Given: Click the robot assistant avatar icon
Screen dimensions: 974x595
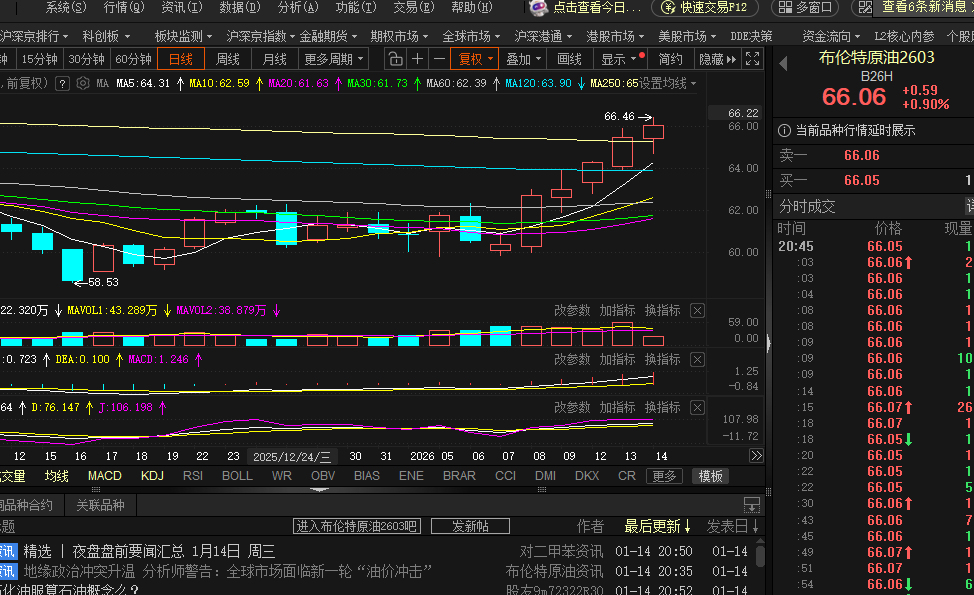Looking at the screenshot, I should click(538, 7).
